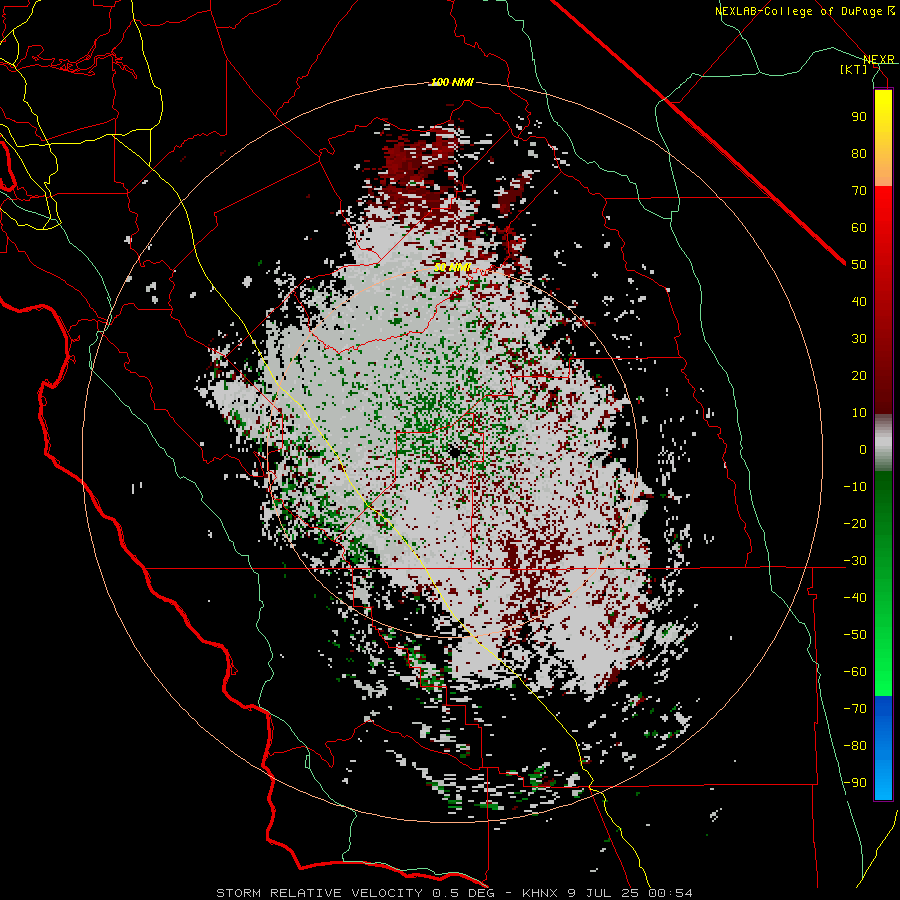Select the positive 90 scale value

[859, 117]
